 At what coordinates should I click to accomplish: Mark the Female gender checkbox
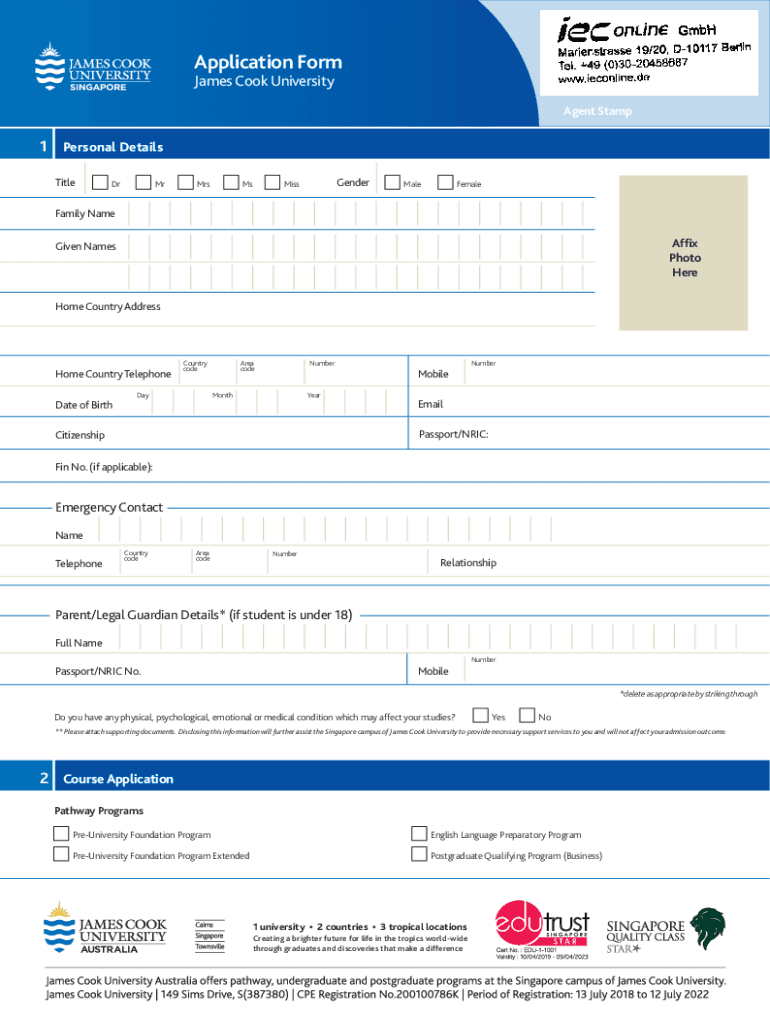[x=446, y=182]
